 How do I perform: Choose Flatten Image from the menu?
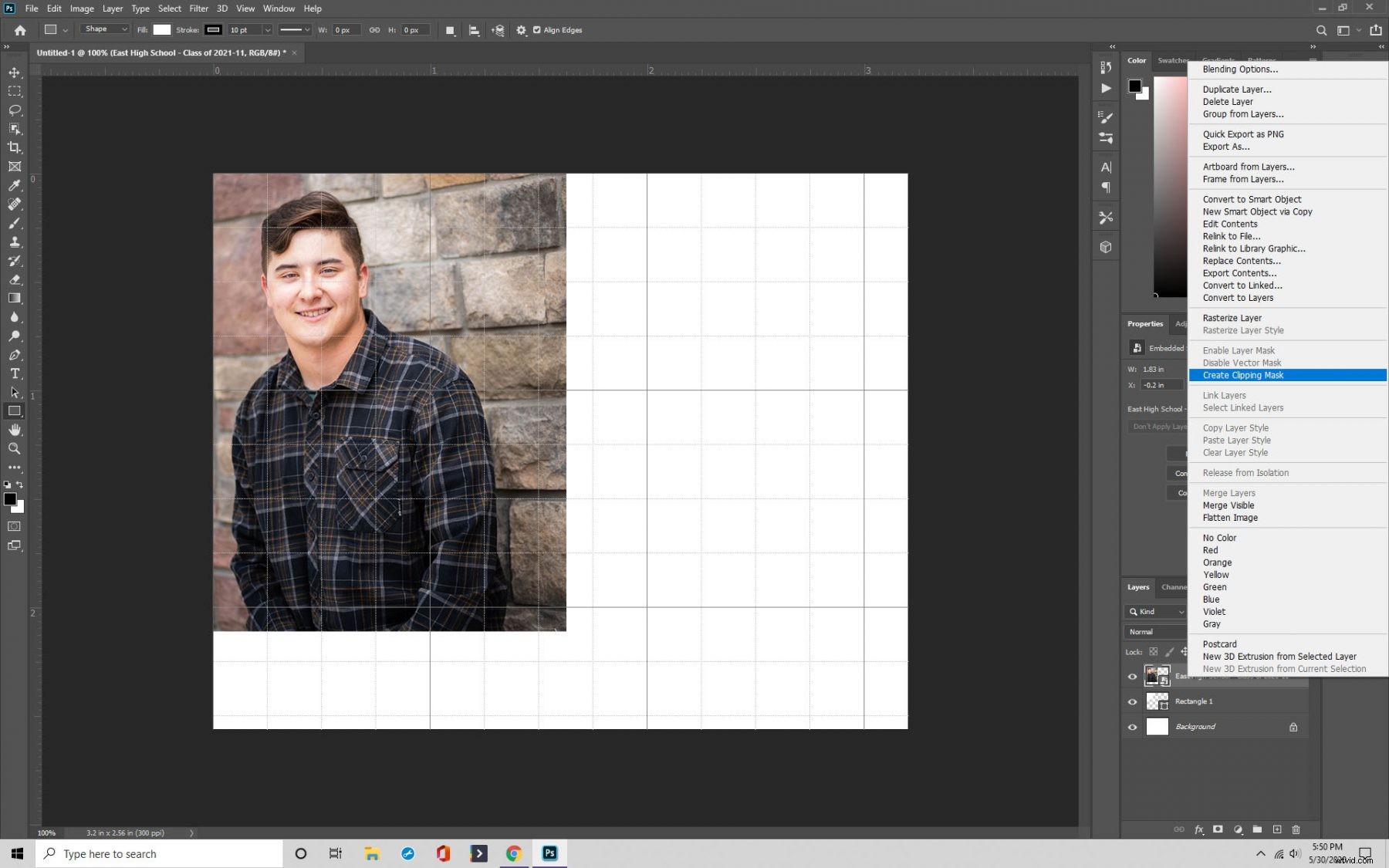[1230, 518]
